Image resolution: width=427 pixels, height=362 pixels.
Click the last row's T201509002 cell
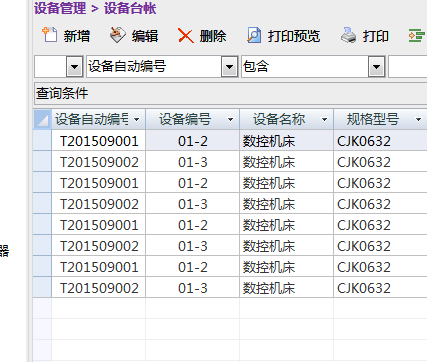click(99, 288)
